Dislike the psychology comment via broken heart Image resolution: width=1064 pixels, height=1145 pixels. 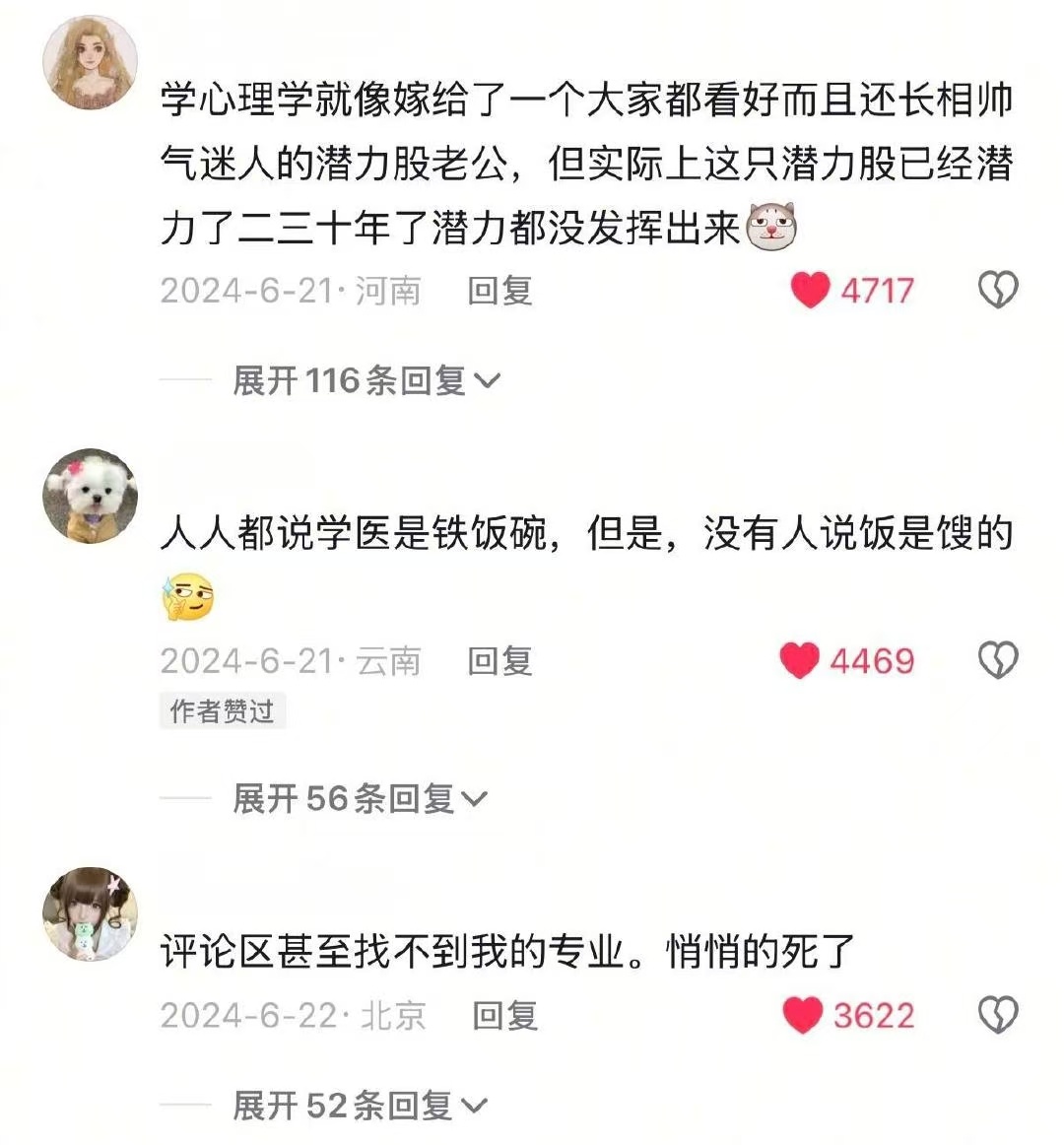998,290
